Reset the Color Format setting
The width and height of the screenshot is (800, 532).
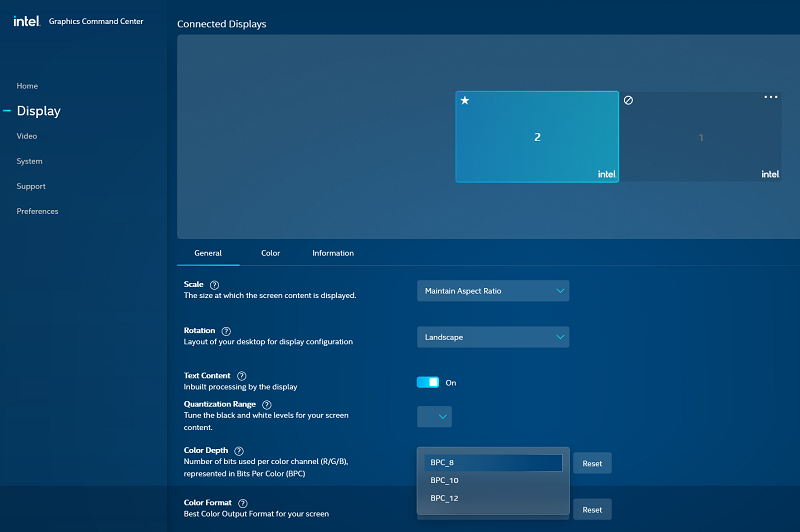[x=592, y=509]
